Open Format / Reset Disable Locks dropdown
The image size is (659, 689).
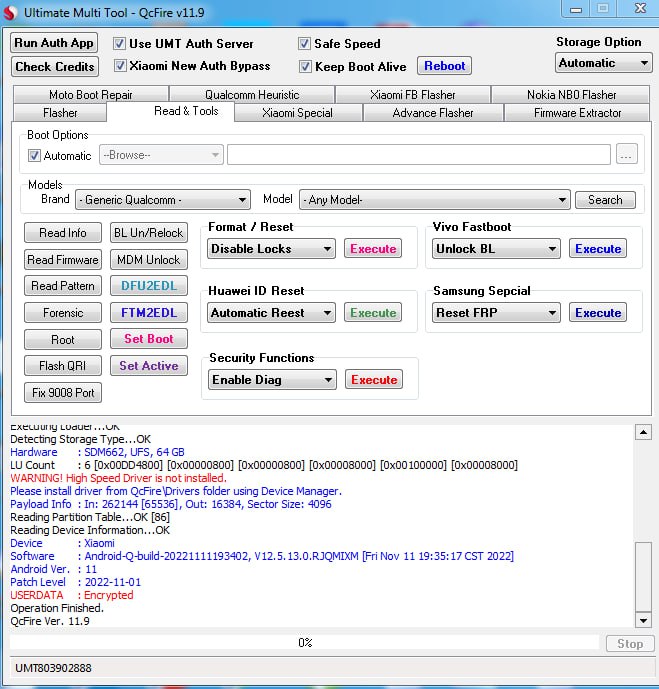point(271,249)
